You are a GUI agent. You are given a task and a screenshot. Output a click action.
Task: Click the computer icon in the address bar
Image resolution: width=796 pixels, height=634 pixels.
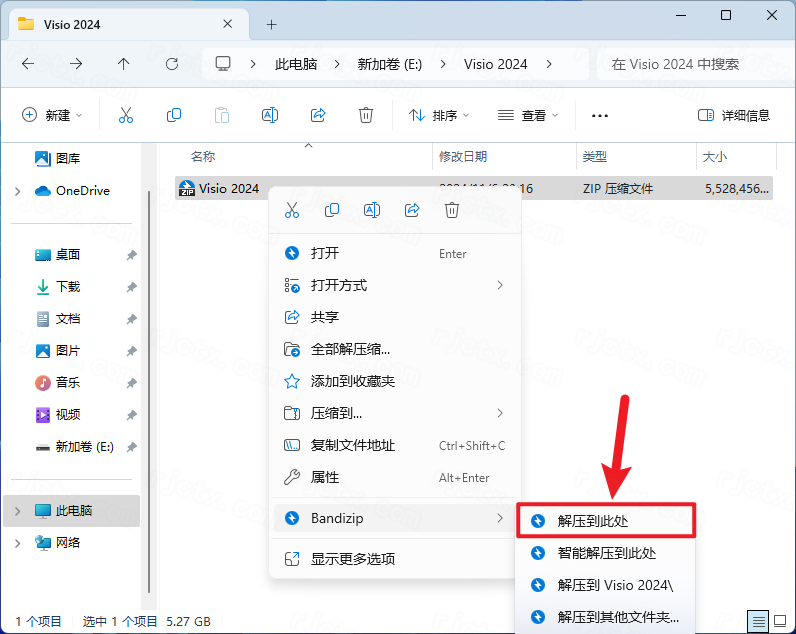click(223, 64)
